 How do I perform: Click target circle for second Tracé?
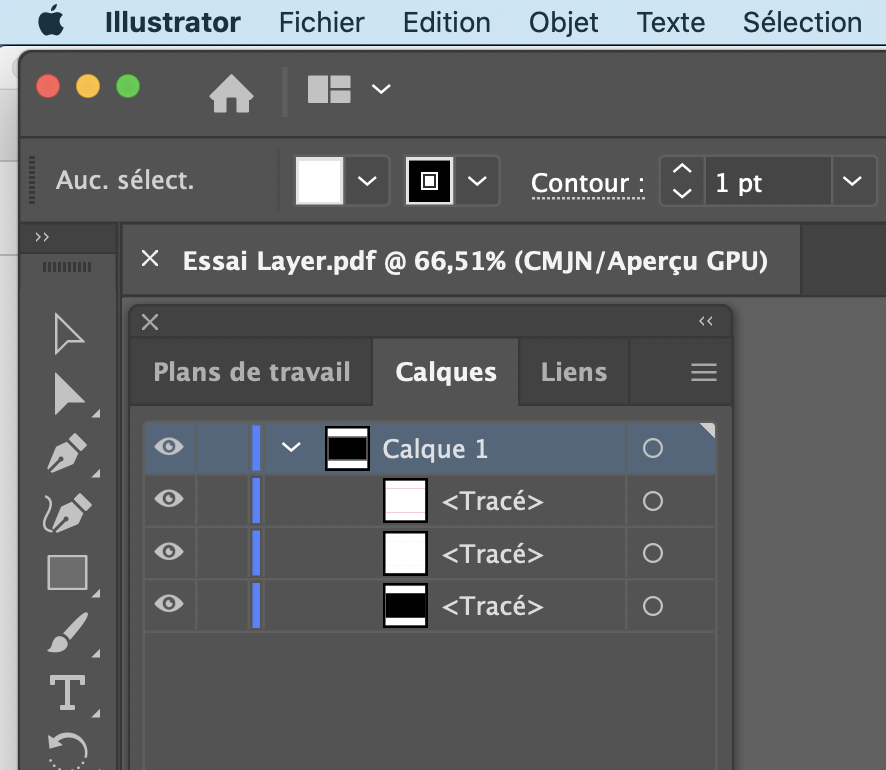pos(653,553)
